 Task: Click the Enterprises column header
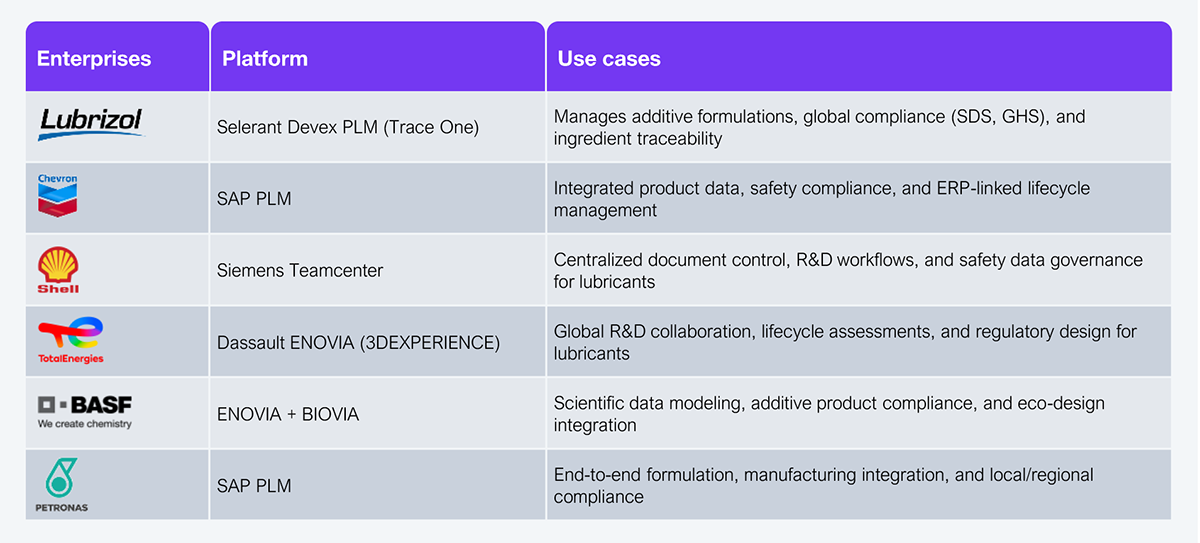(94, 58)
